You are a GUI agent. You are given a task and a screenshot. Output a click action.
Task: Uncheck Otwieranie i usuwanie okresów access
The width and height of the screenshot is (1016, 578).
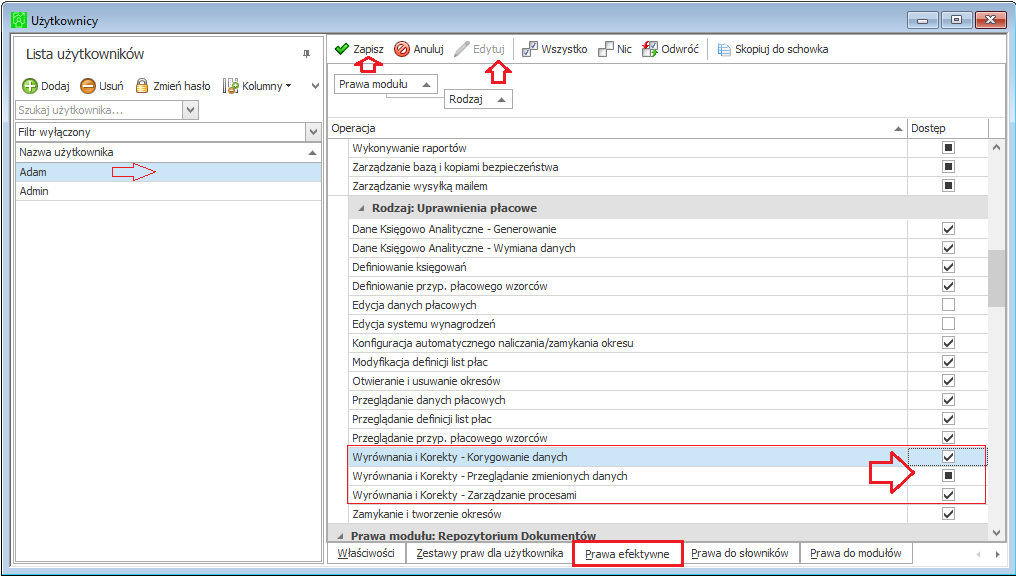click(948, 380)
